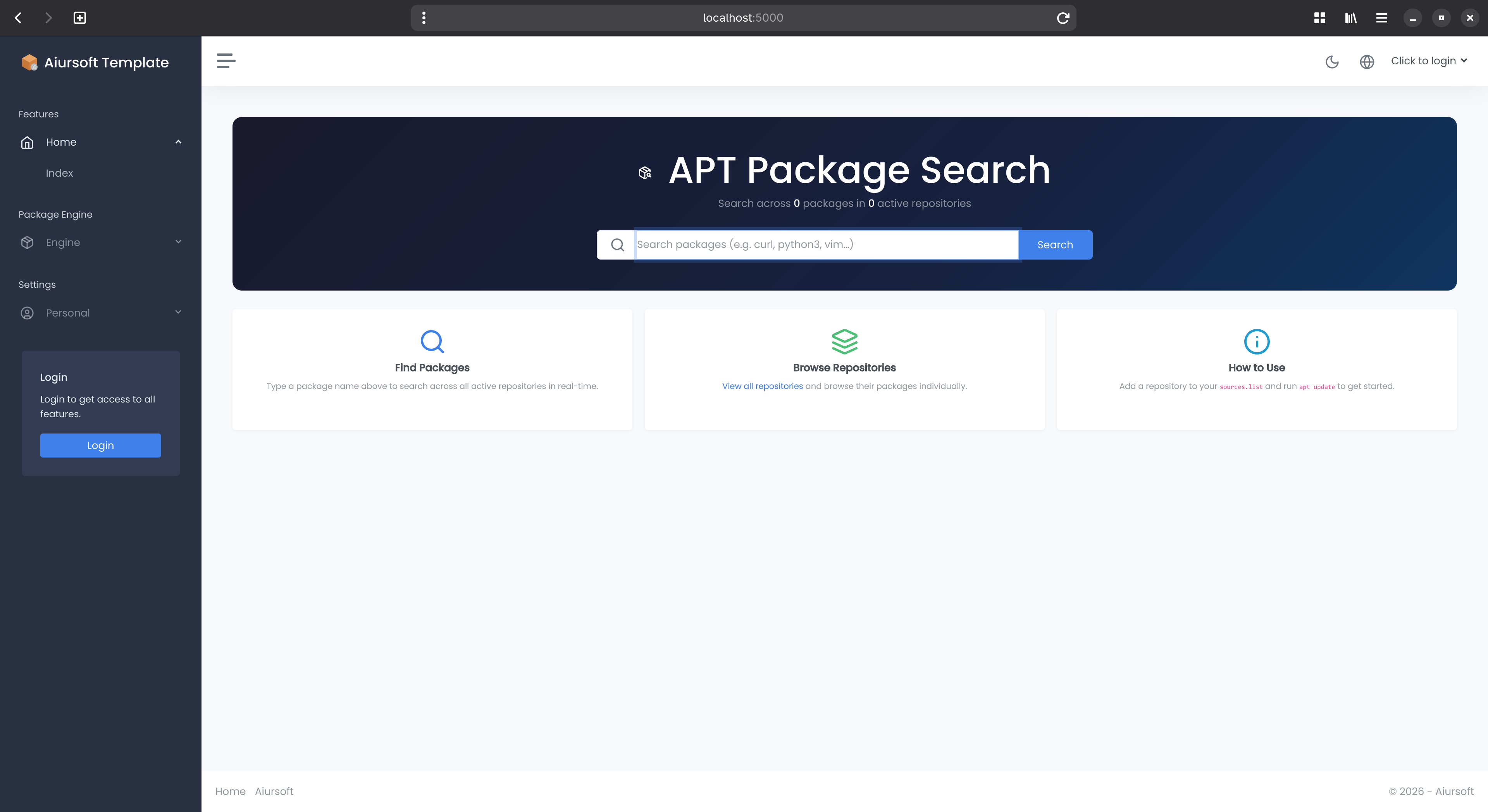Click the Engine package icon in sidebar
Image resolution: width=1488 pixels, height=812 pixels.
click(x=27, y=243)
